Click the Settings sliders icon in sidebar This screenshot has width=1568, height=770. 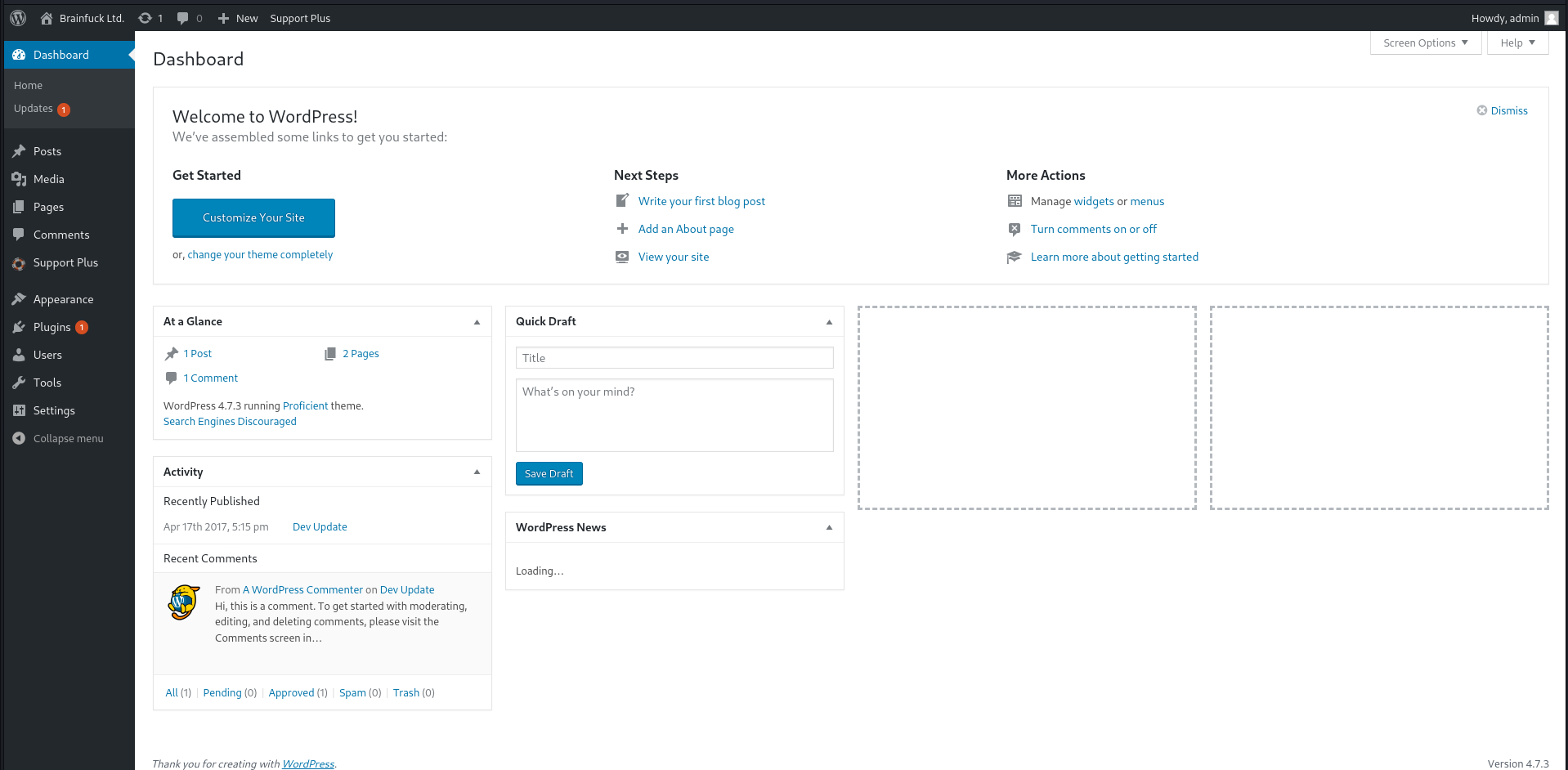[x=19, y=410]
